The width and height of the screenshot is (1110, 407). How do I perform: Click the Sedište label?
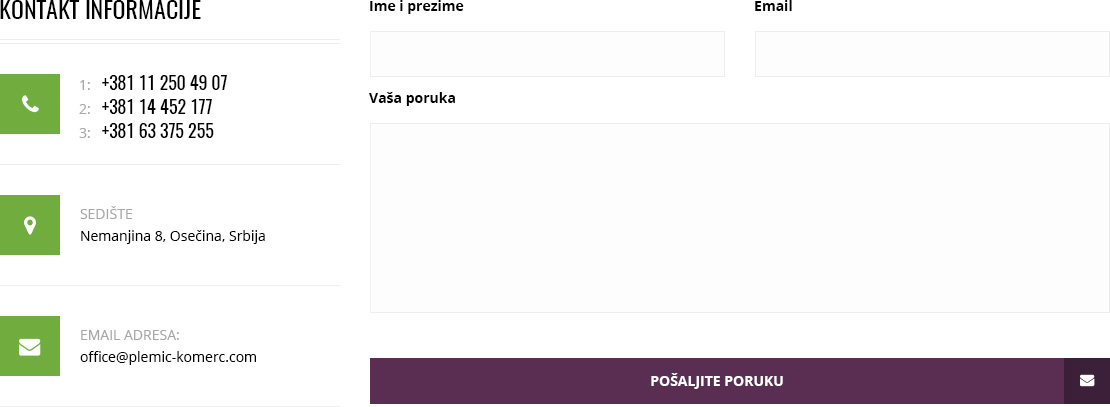click(x=106, y=214)
